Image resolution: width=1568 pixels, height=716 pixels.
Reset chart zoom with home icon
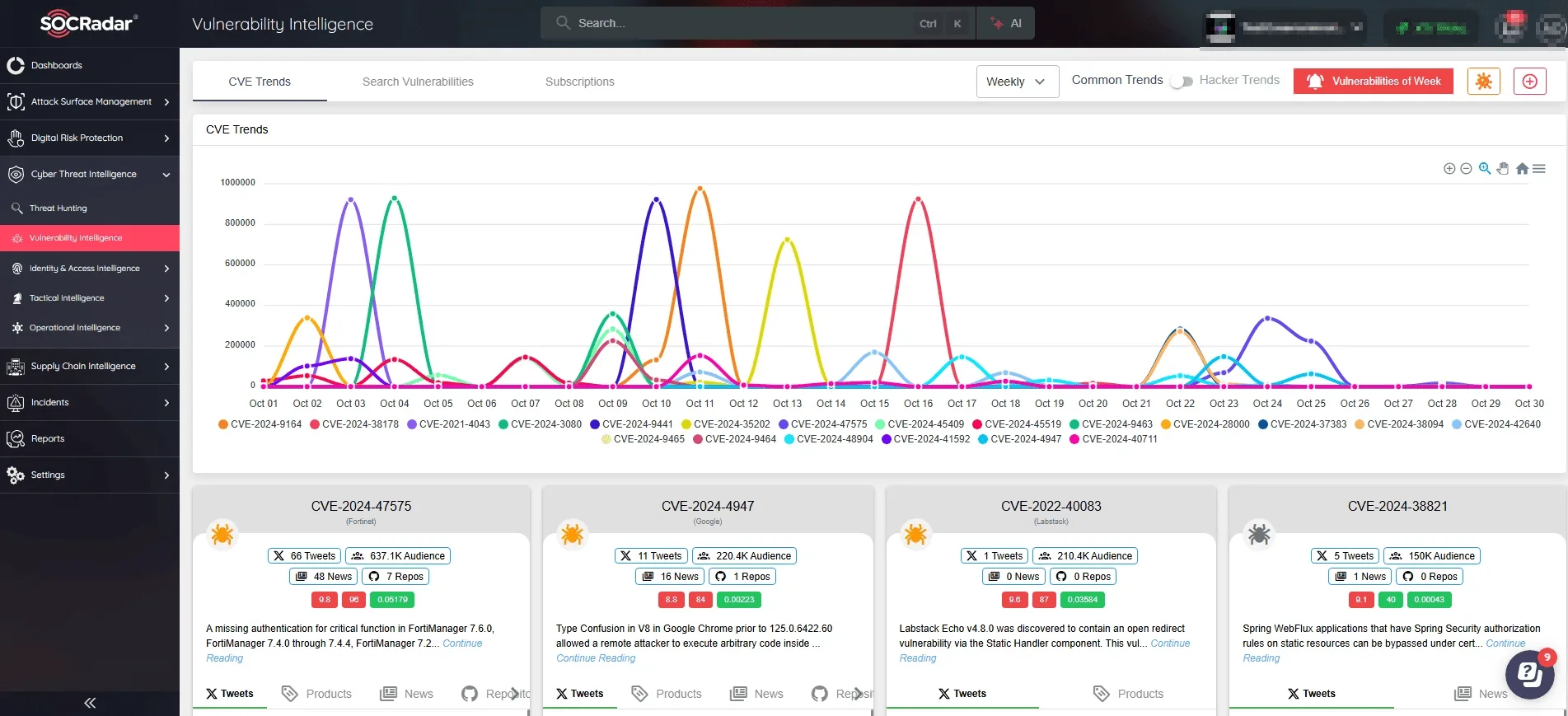(x=1522, y=169)
